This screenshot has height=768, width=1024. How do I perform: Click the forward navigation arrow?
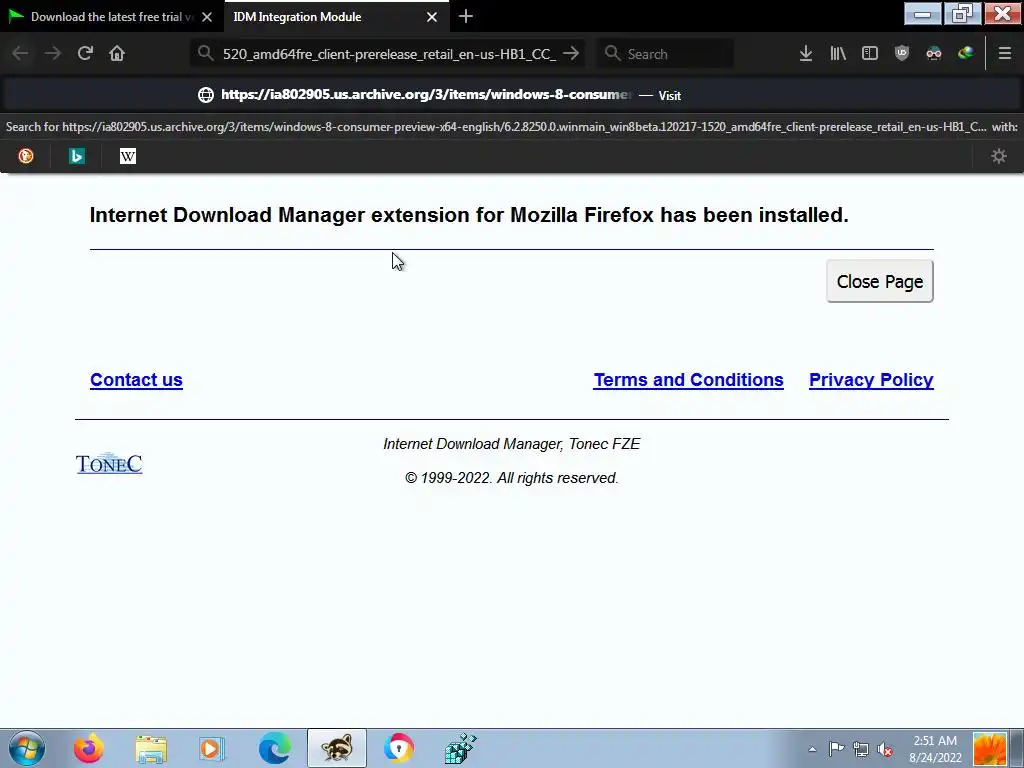coord(53,54)
